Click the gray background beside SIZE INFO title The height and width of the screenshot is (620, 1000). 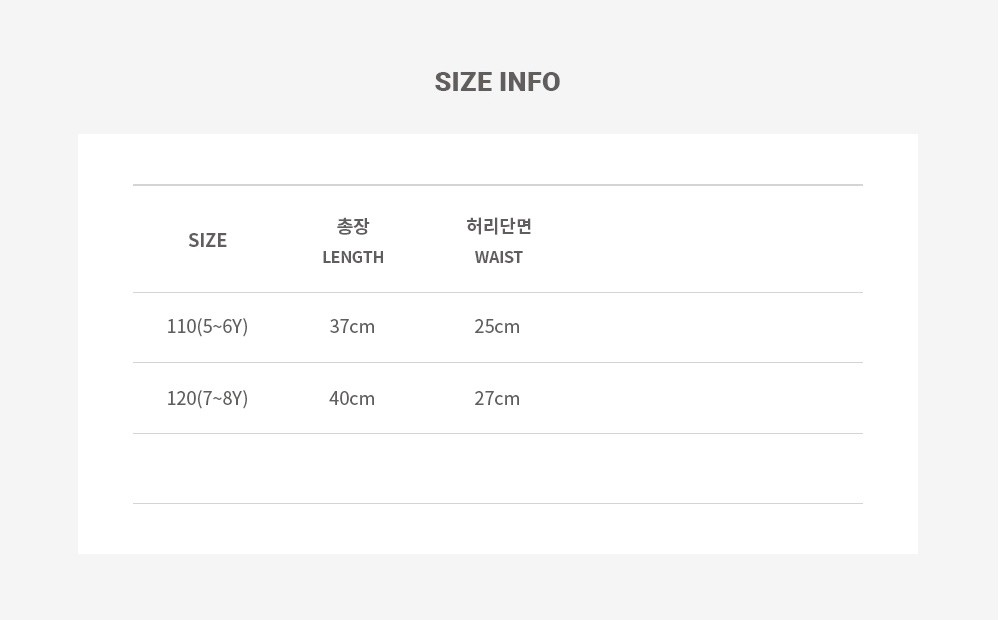765,82
